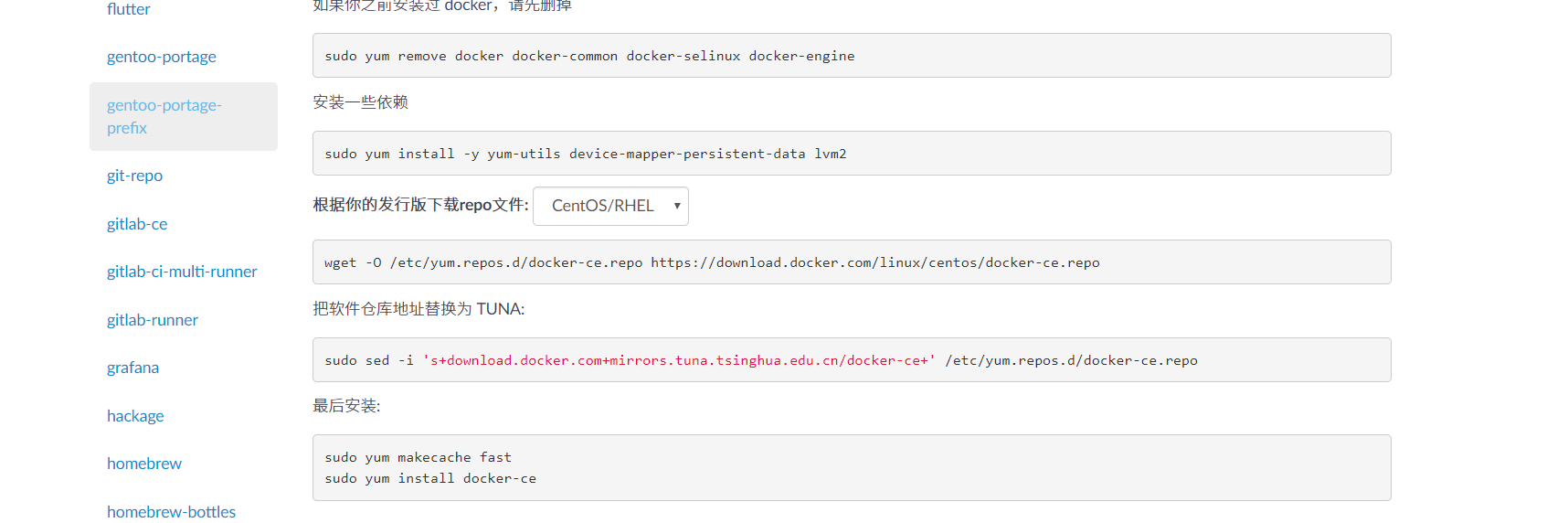Click the yum makecache fast command line
This screenshot has width=1568, height=523.
(418, 457)
